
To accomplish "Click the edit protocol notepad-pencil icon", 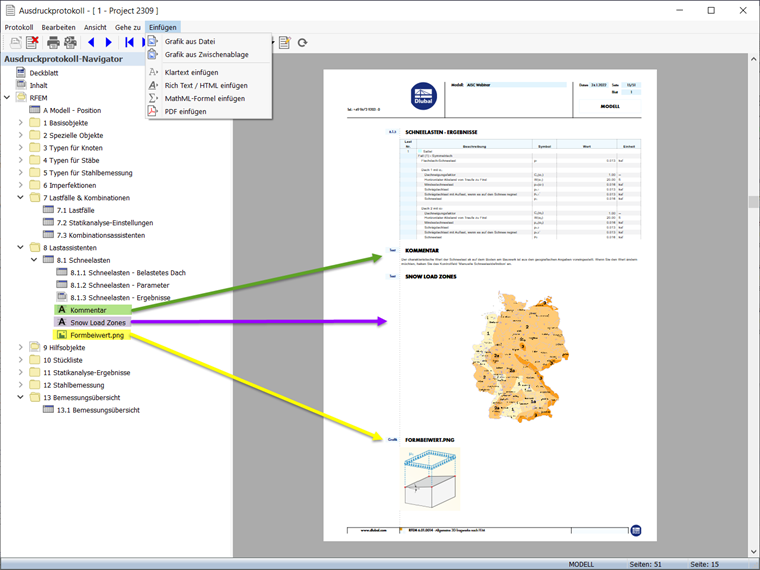I will coord(285,43).
